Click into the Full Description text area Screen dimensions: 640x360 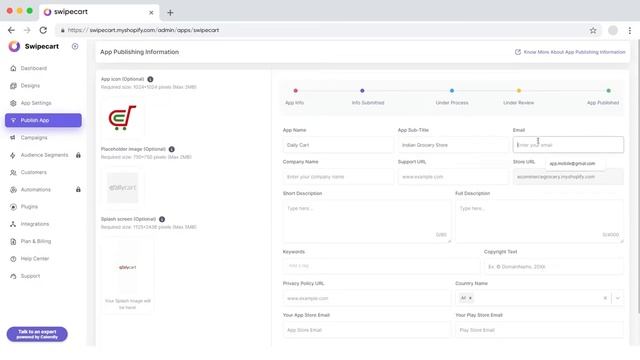click(539, 221)
